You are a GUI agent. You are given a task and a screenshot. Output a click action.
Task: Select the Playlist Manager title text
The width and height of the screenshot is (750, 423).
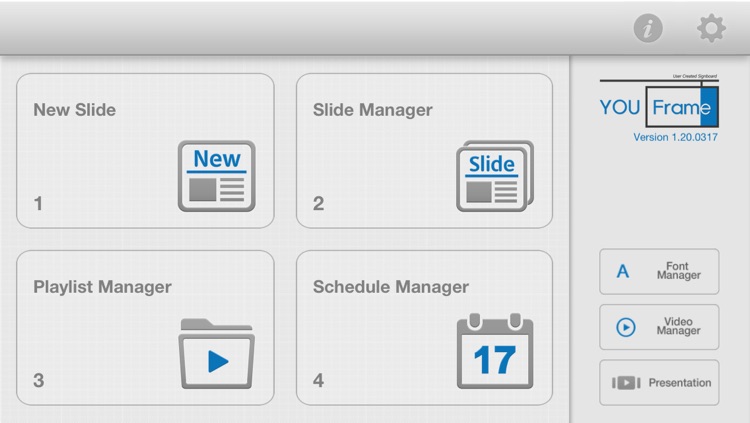coord(102,287)
